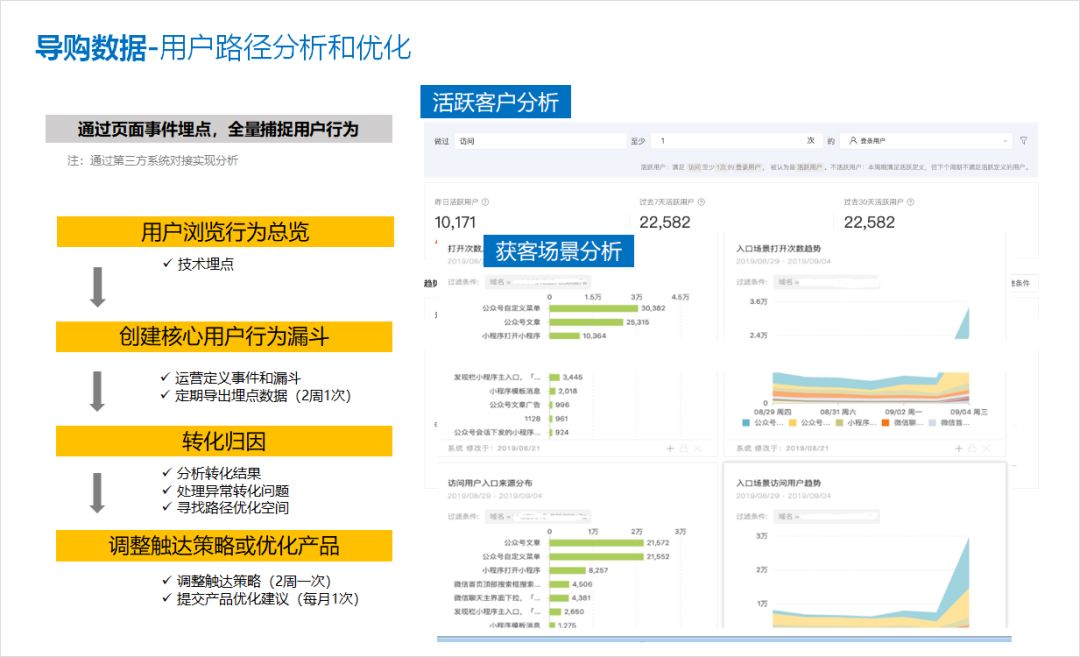Open 域名 filter in 入口场景打开次数趋势 card
Viewport: 1080px width, 657px height.
(827, 282)
